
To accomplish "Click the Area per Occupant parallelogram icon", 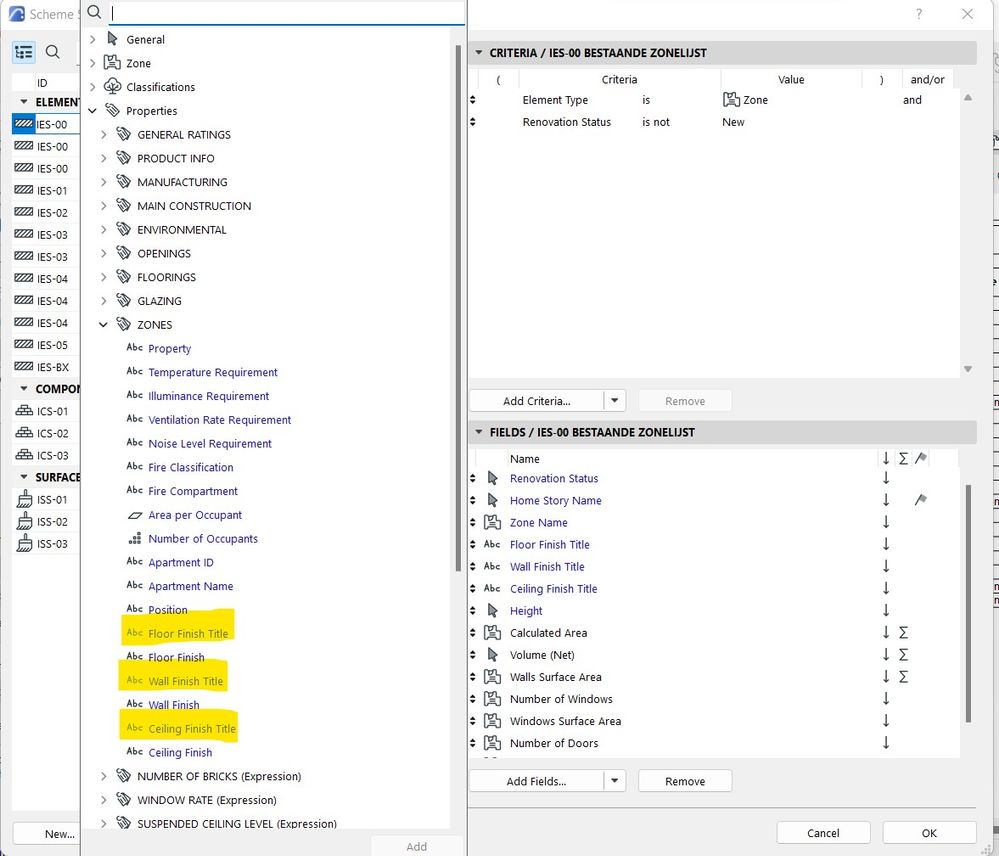I will tap(134, 515).
